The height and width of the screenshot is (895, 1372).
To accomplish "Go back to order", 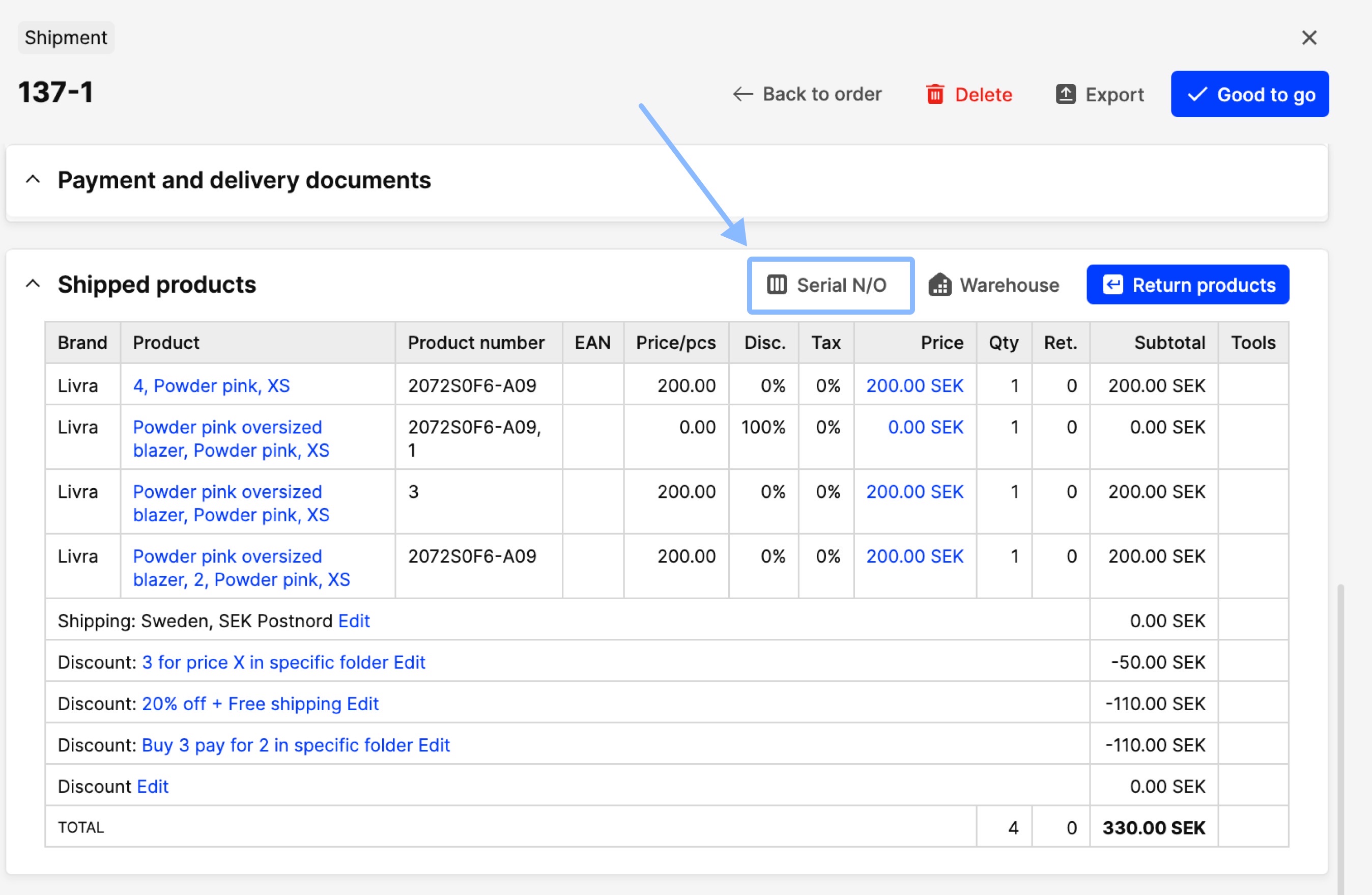I will tap(807, 94).
